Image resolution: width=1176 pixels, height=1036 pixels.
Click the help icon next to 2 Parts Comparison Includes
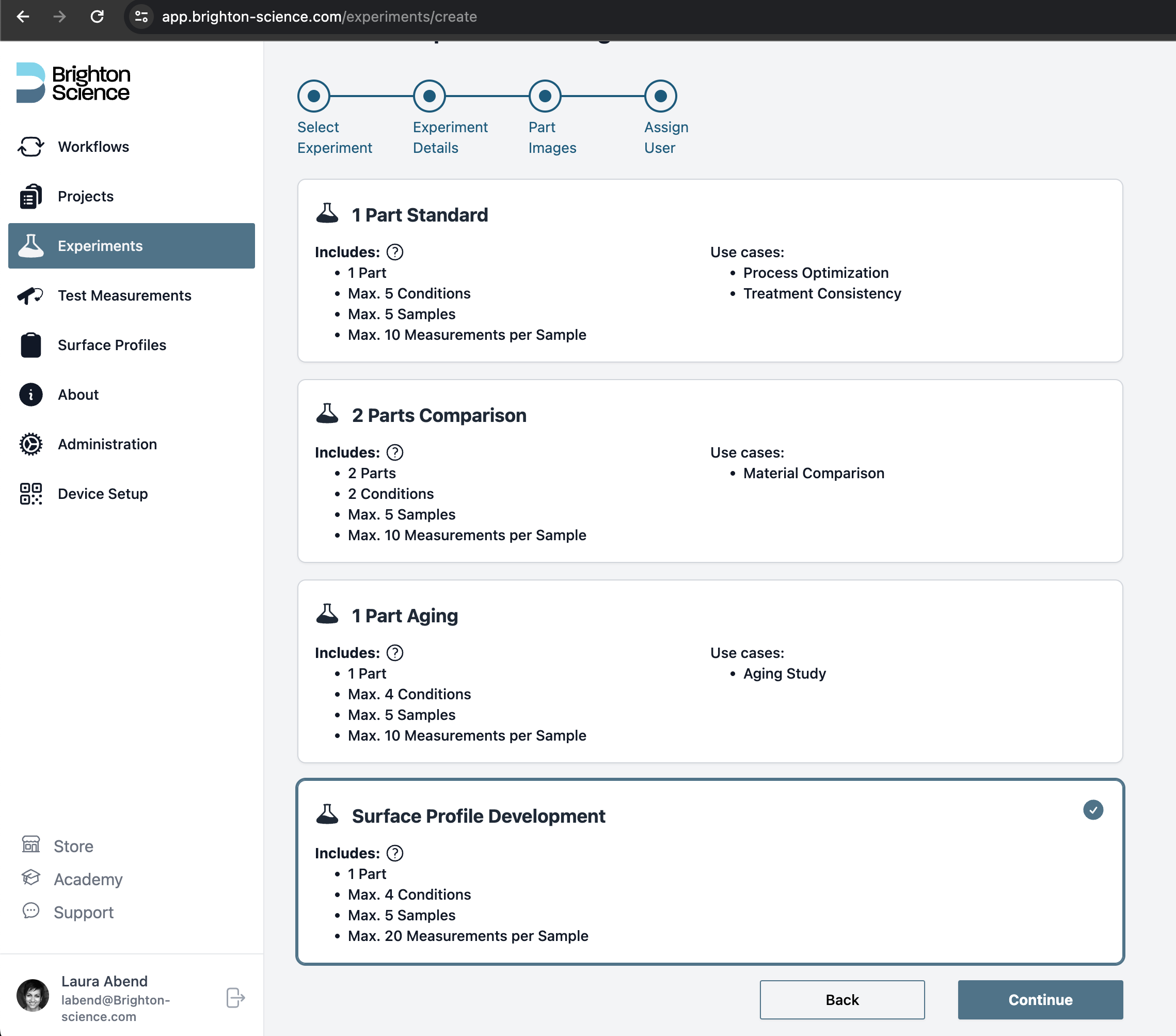coord(394,452)
